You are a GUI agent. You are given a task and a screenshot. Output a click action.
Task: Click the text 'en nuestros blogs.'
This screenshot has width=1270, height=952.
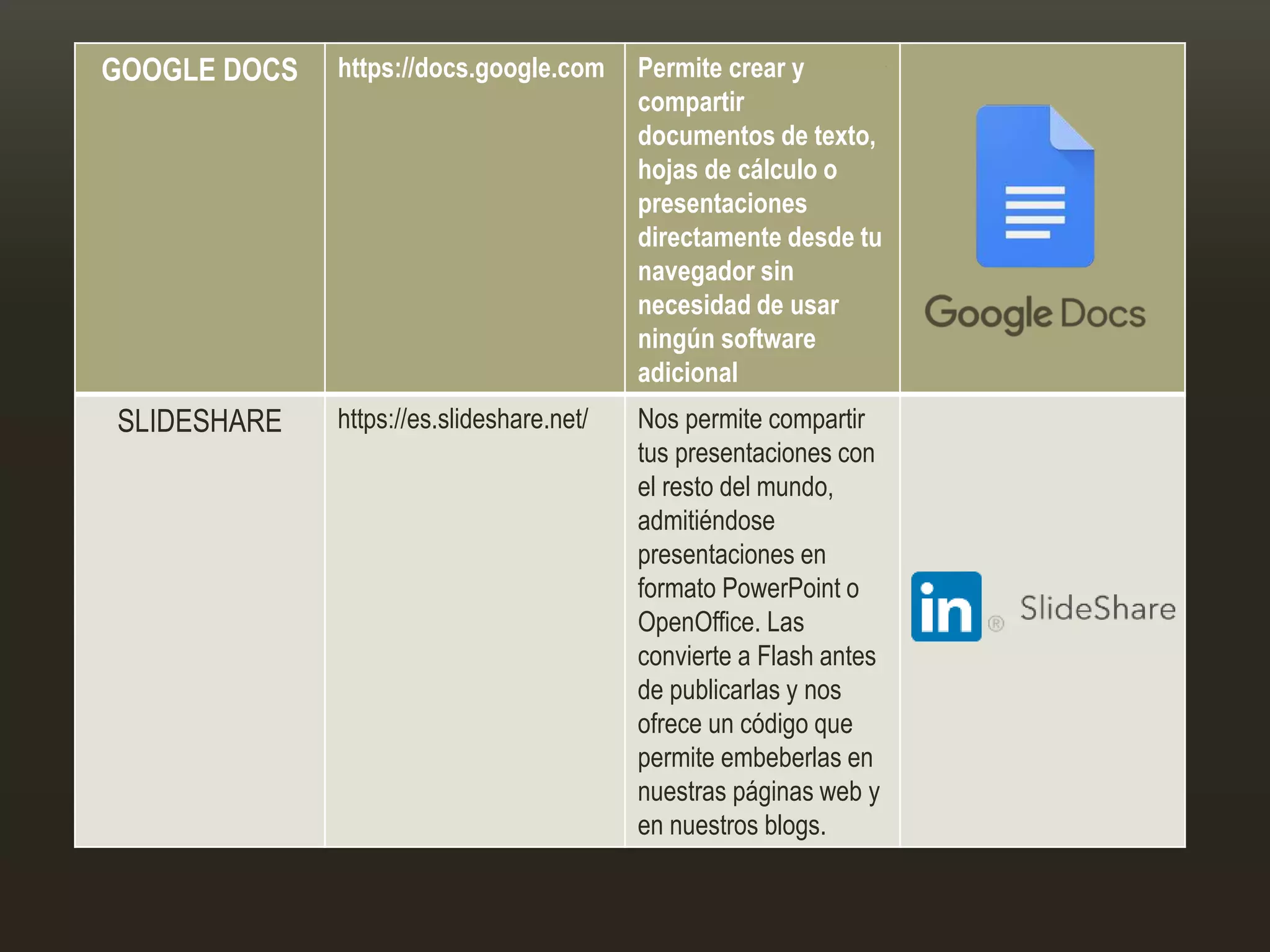pos(732,825)
